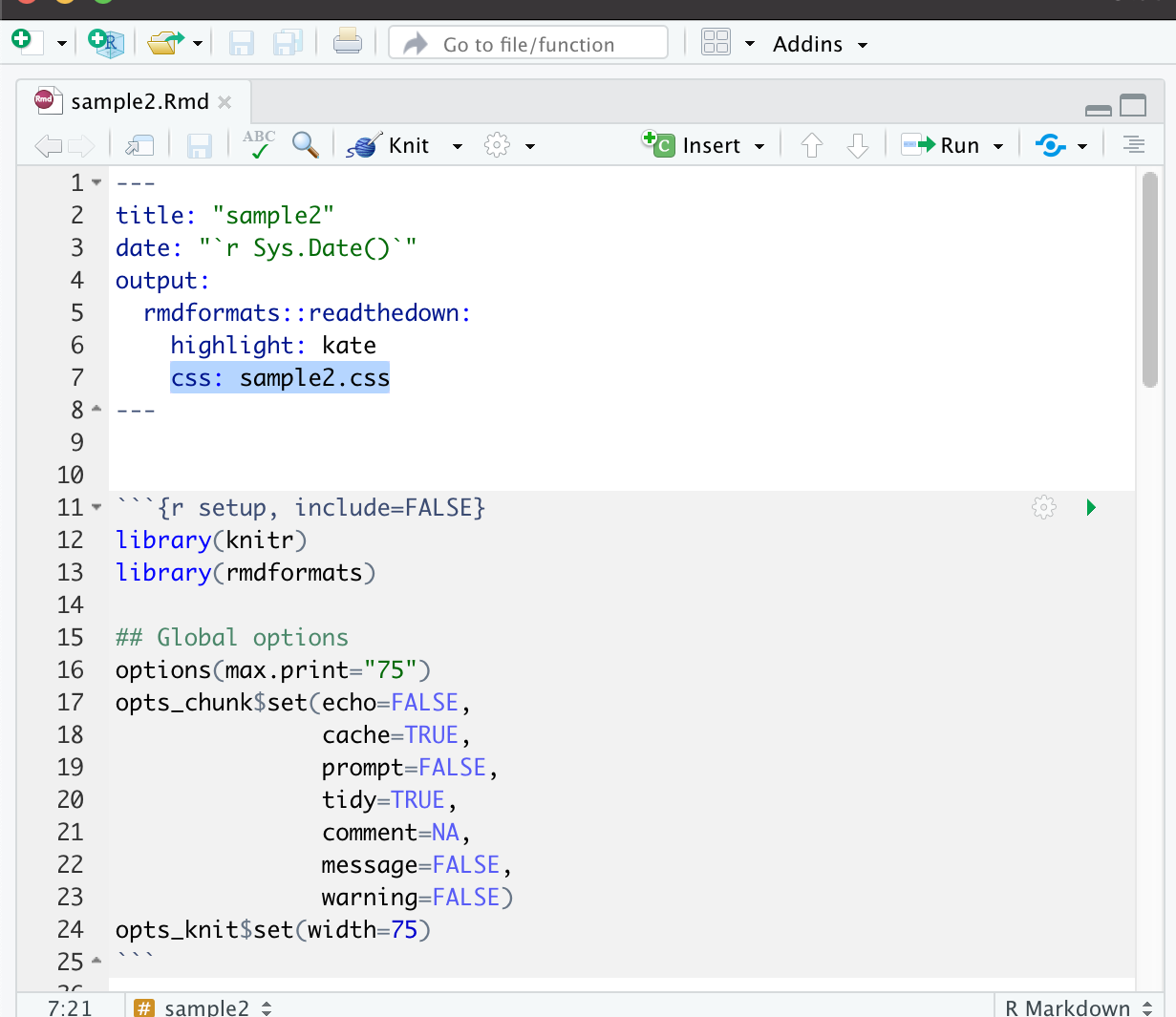
Task: Toggle the document outline pane
Action: point(1133,145)
